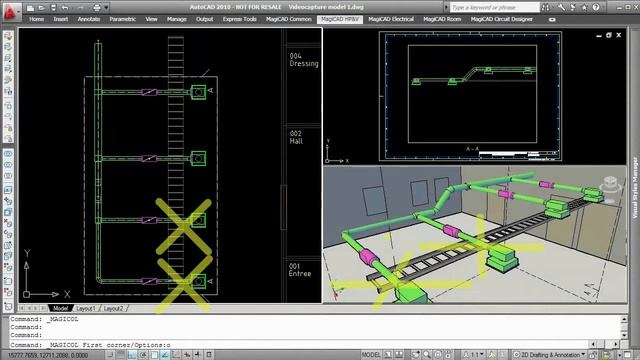Switch to the Layout1 tab
Viewport: 640px width, 360px height.
point(86,308)
